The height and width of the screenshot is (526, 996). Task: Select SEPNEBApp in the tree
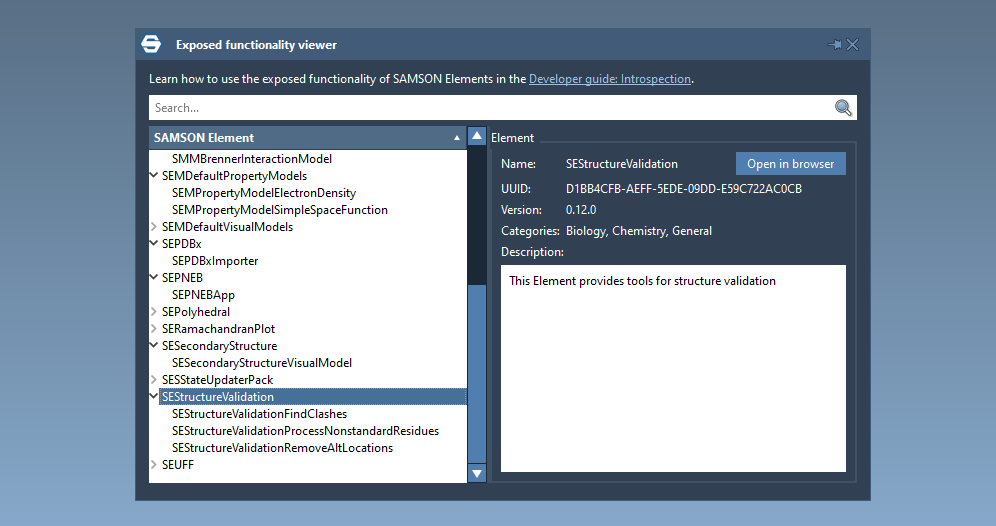[203, 295]
